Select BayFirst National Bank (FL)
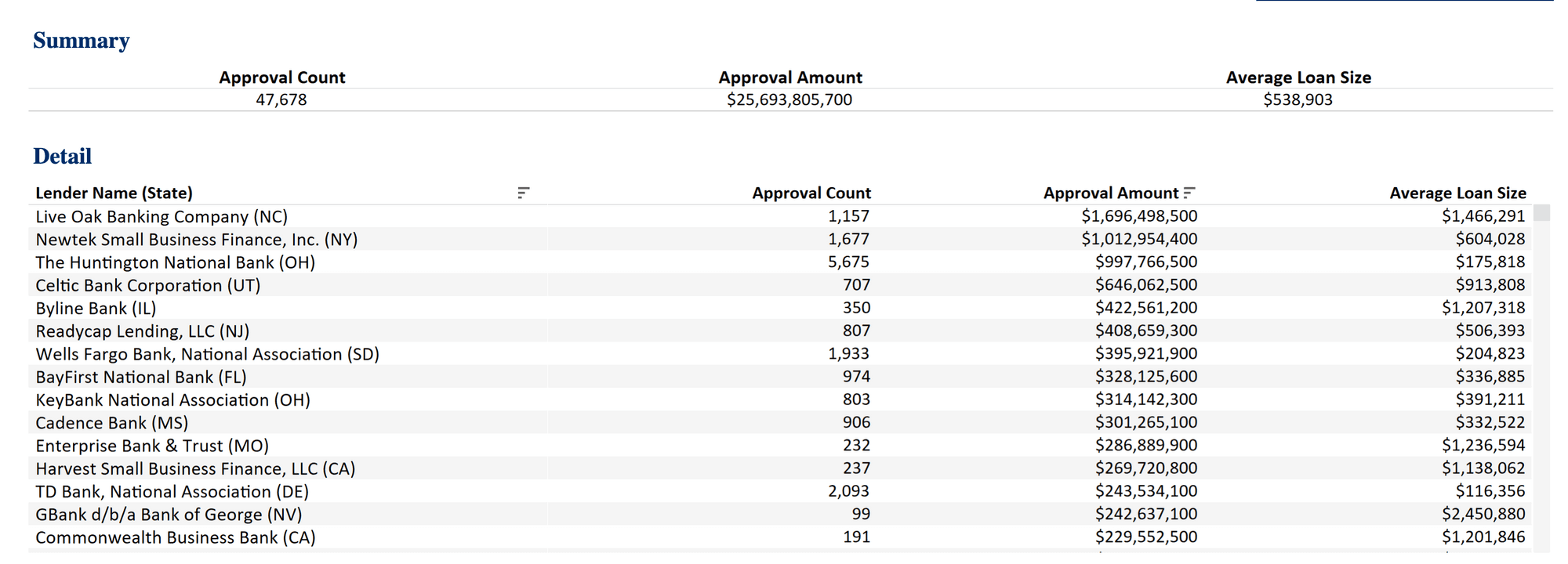The width and height of the screenshot is (1568, 564). (x=141, y=377)
